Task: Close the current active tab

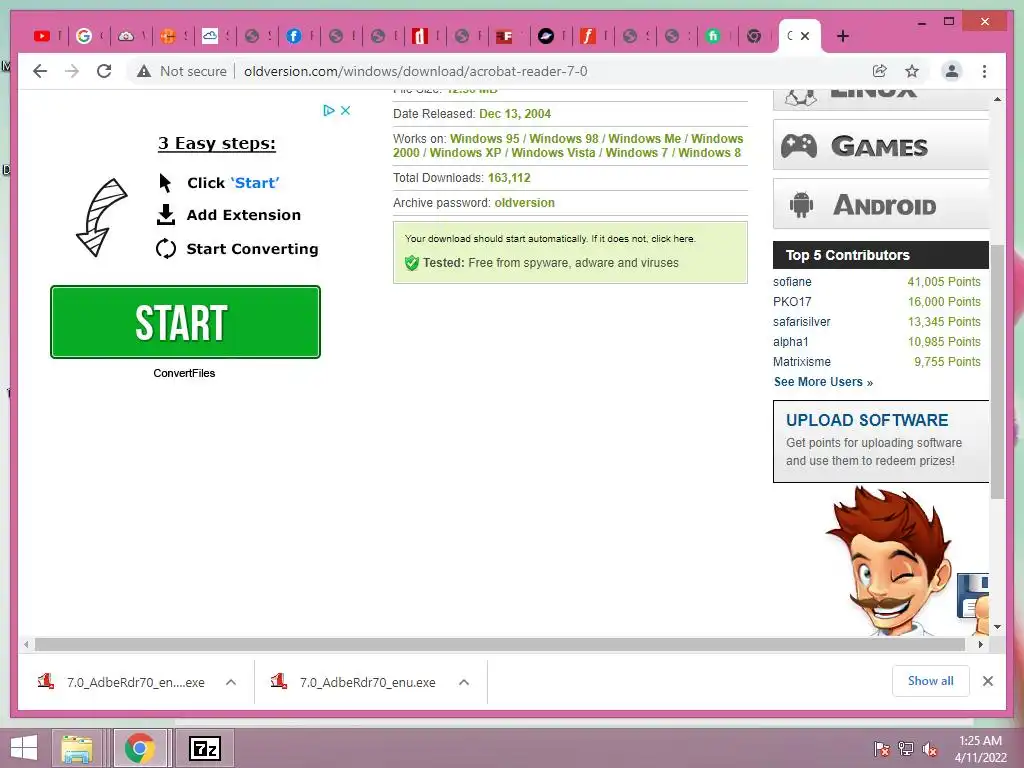Action: tap(805, 36)
